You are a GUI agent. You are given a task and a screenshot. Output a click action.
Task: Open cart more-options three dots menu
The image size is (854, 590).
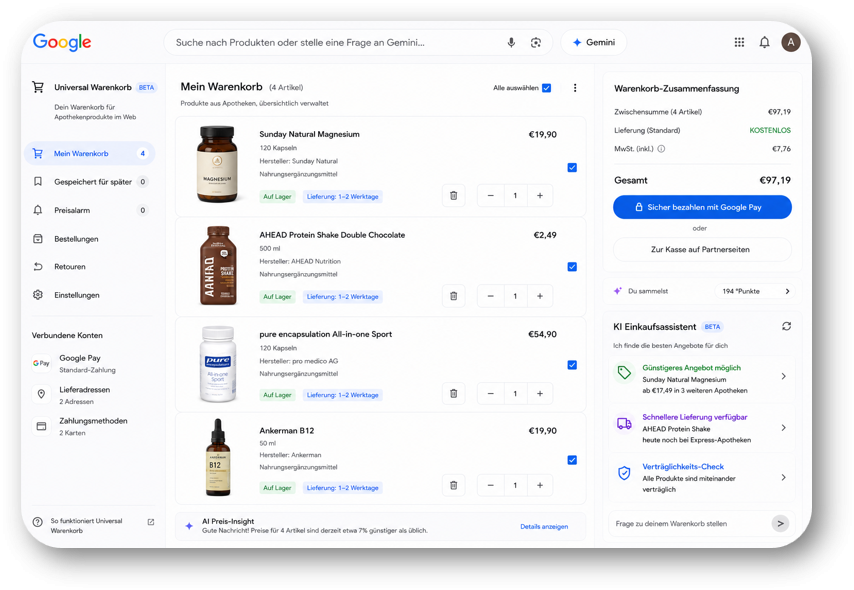tap(575, 88)
